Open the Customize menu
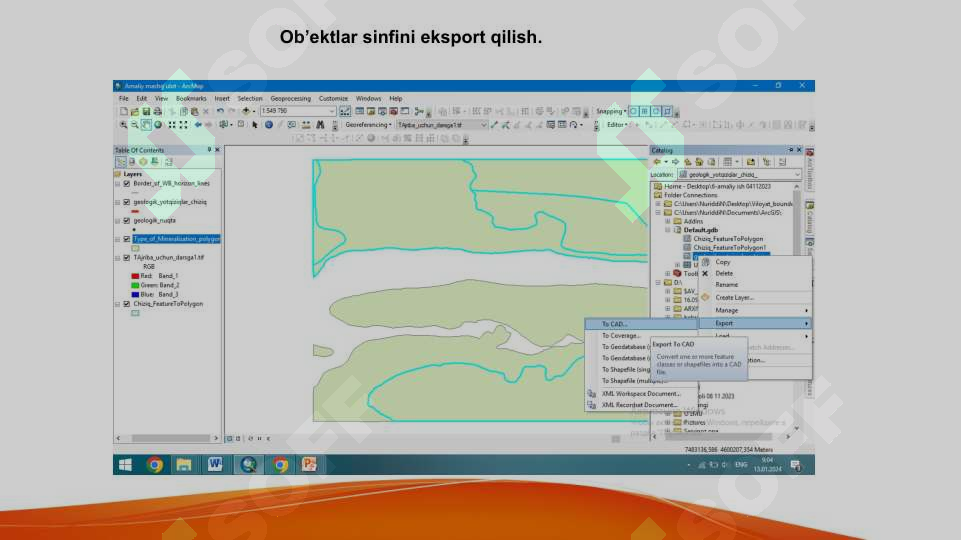The width and height of the screenshot is (961, 540). [333, 99]
